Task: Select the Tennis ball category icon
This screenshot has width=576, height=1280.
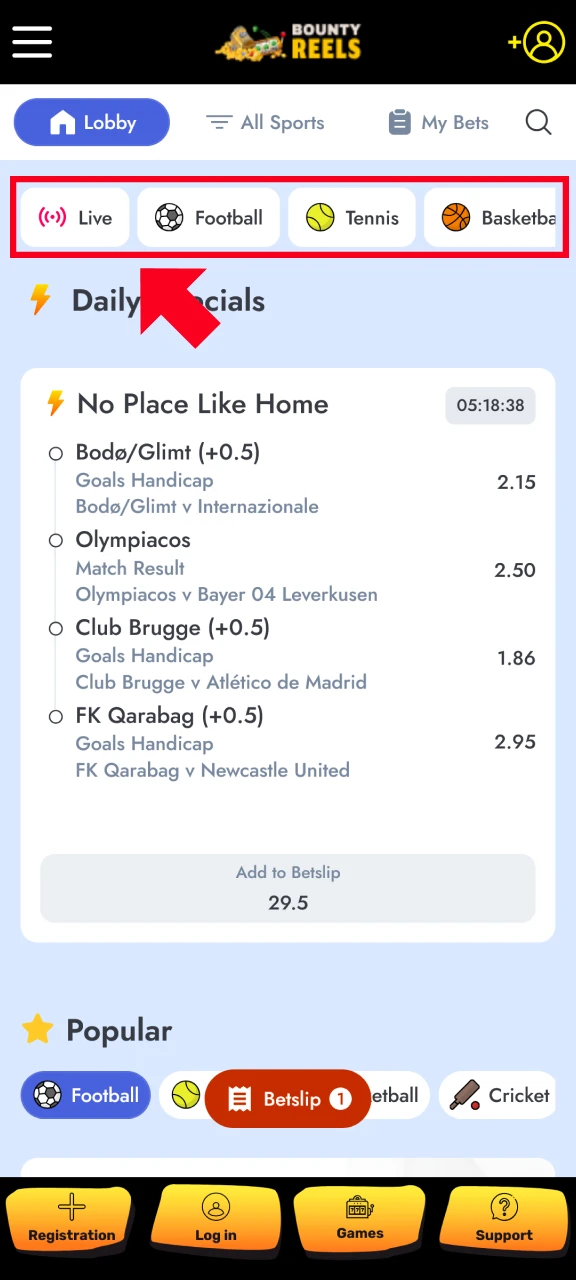Action: pyautogui.click(x=320, y=217)
